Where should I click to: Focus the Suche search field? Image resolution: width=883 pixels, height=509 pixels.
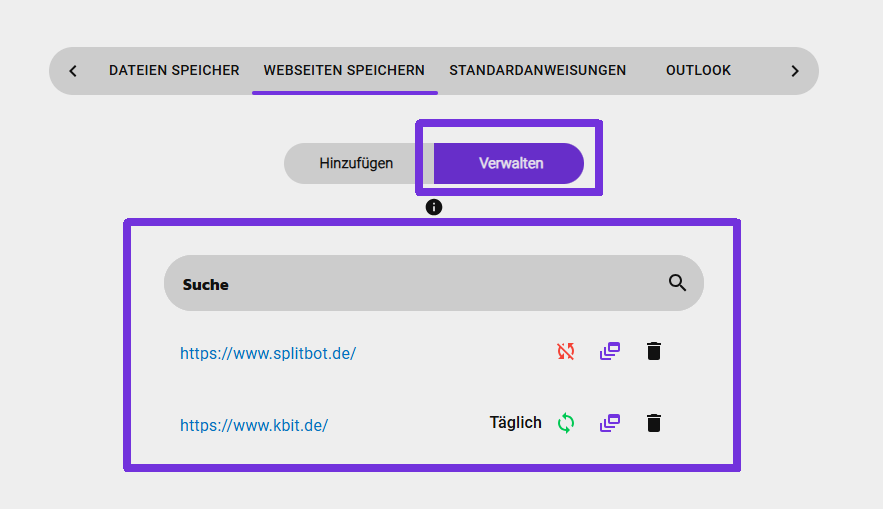[x=410, y=284]
